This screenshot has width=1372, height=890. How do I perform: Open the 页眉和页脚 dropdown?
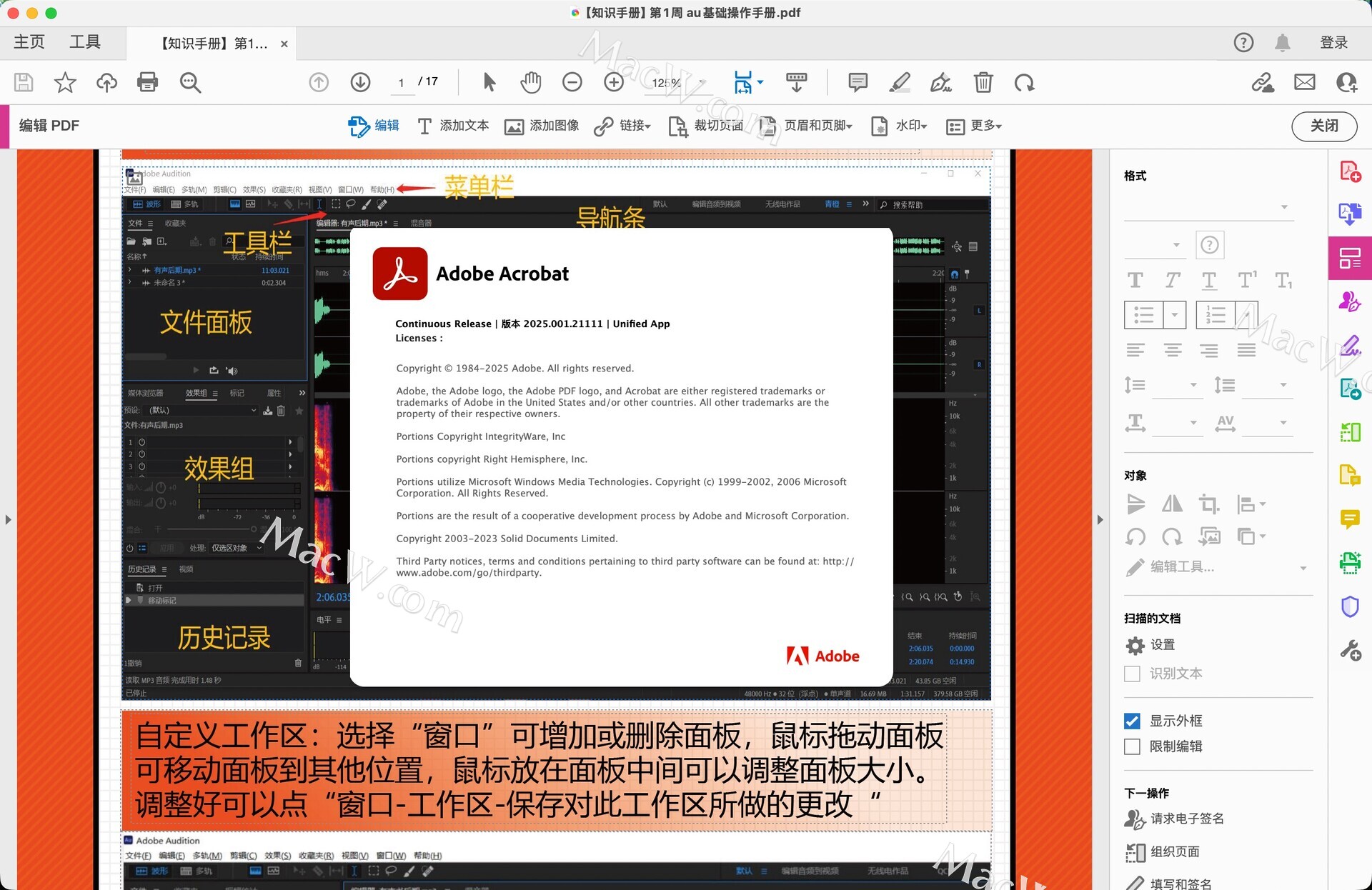click(806, 126)
